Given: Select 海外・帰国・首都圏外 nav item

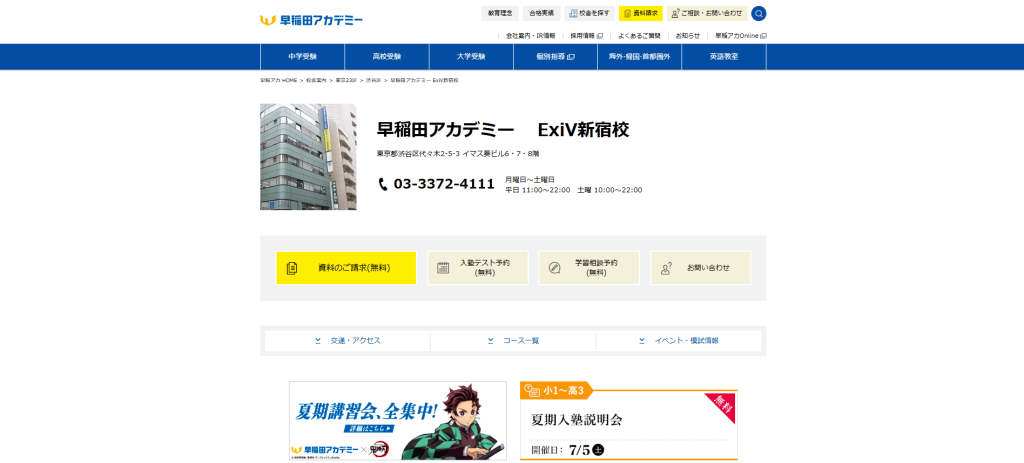Looking at the screenshot, I should click(x=639, y=57).
